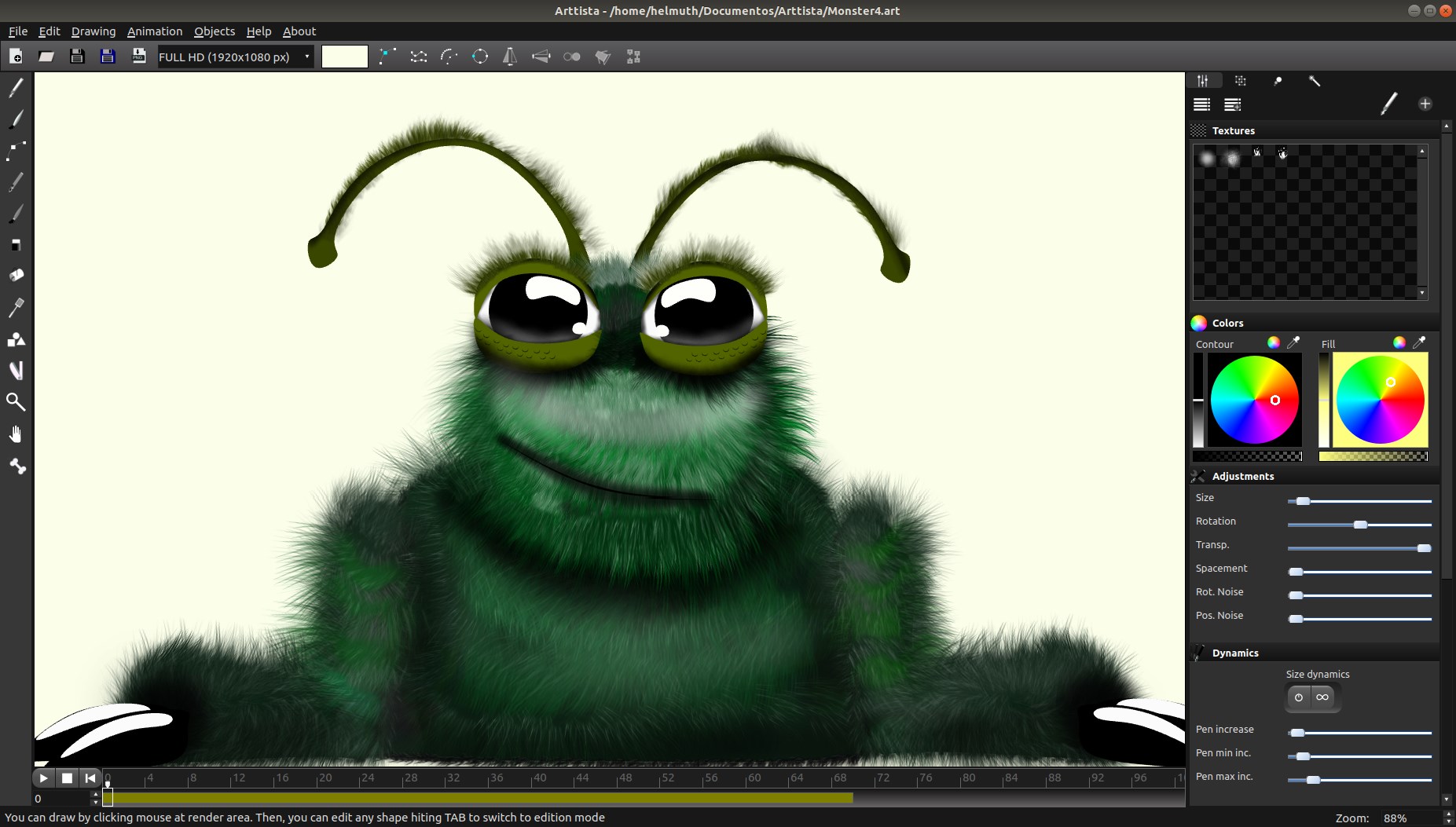Collapse the Adjustments section header
The width and height of the screenshot is (1456, 827).
1242,476
